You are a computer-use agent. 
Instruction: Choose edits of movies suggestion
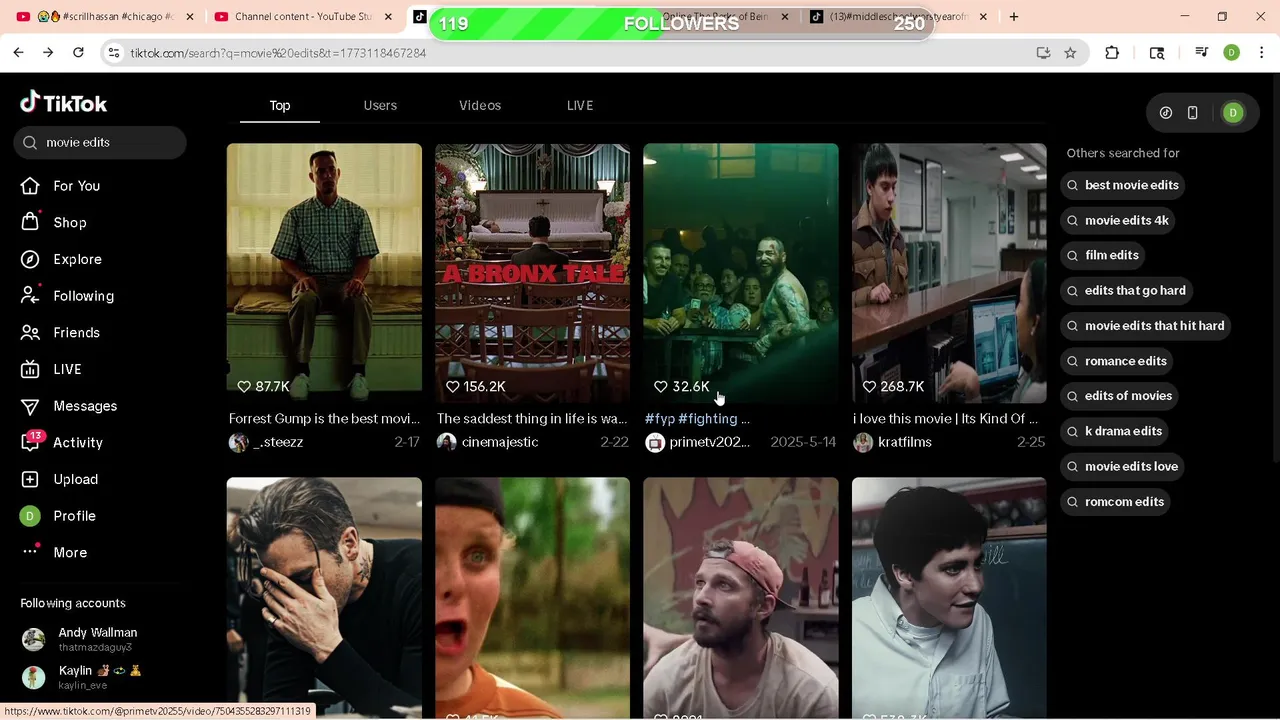coord(1119,396)
